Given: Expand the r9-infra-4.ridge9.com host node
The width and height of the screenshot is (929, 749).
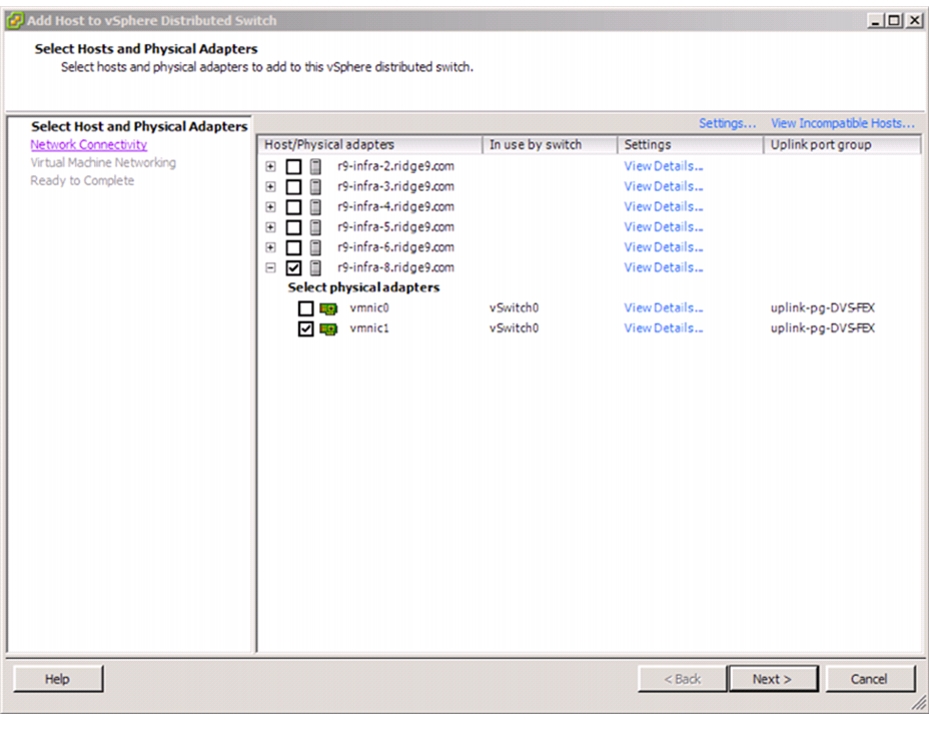Looking at the screenshot, I should 271,207.
